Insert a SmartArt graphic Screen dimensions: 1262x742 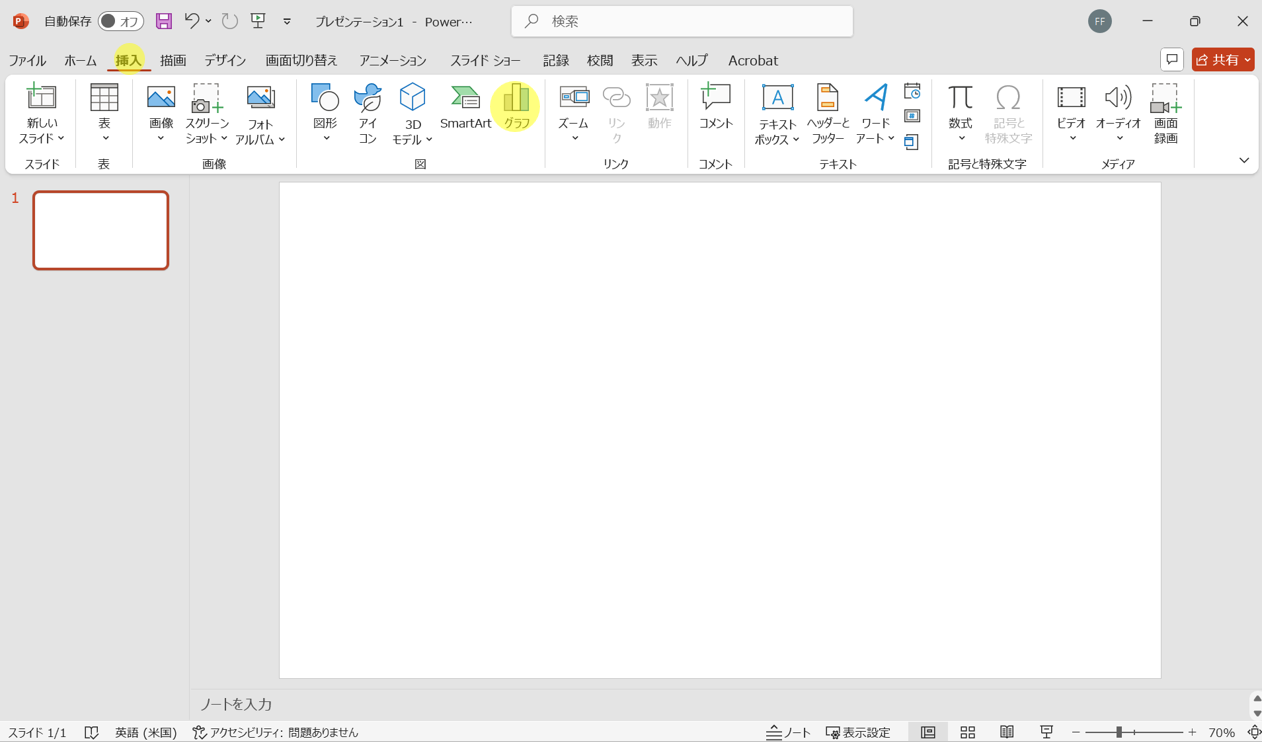tap(466, 108)
